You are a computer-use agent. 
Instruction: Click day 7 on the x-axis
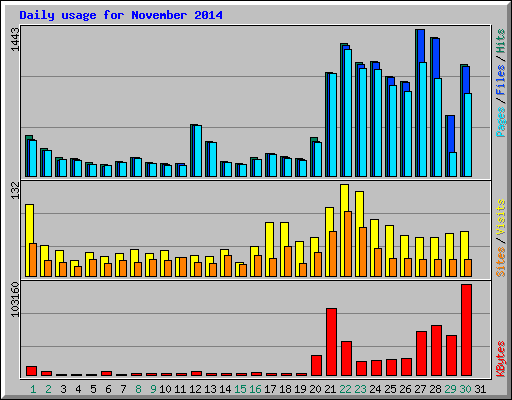[x=123, y=389]
